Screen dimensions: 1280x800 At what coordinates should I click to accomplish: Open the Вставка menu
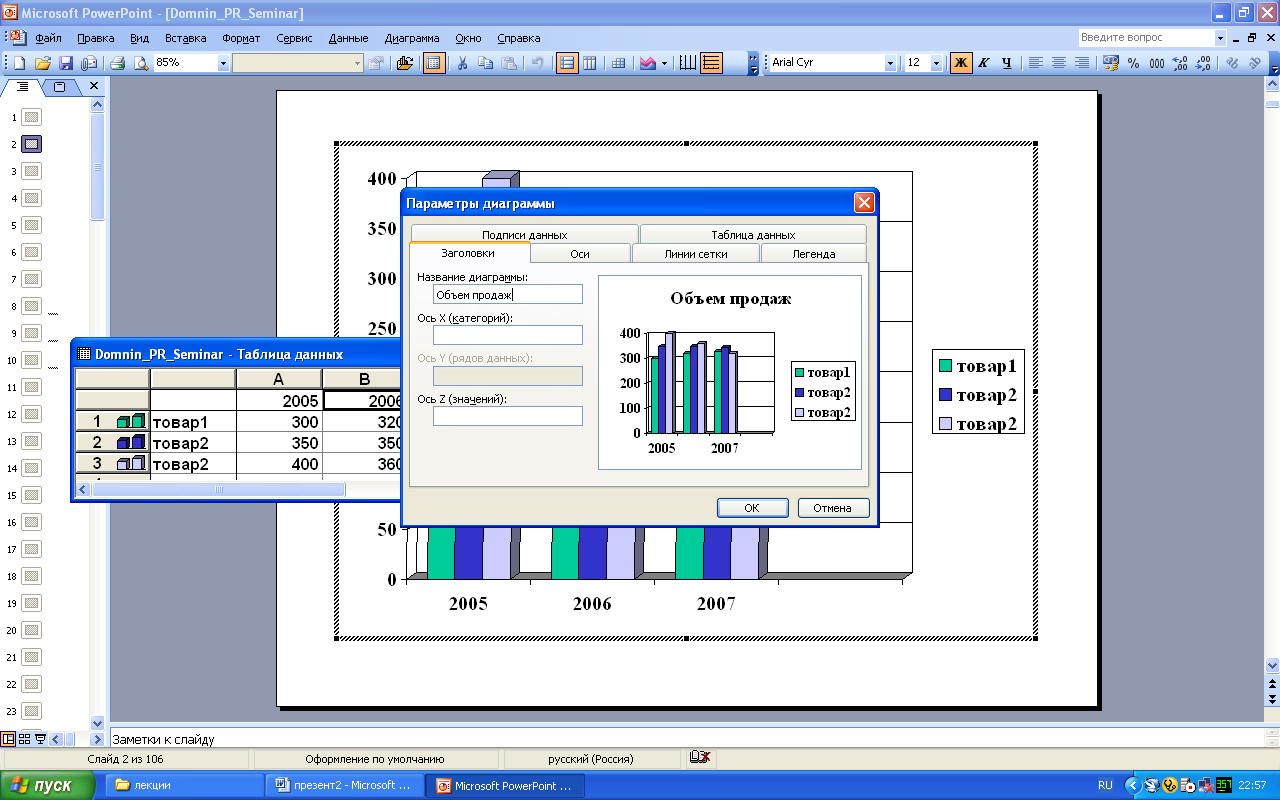[185, 38]
